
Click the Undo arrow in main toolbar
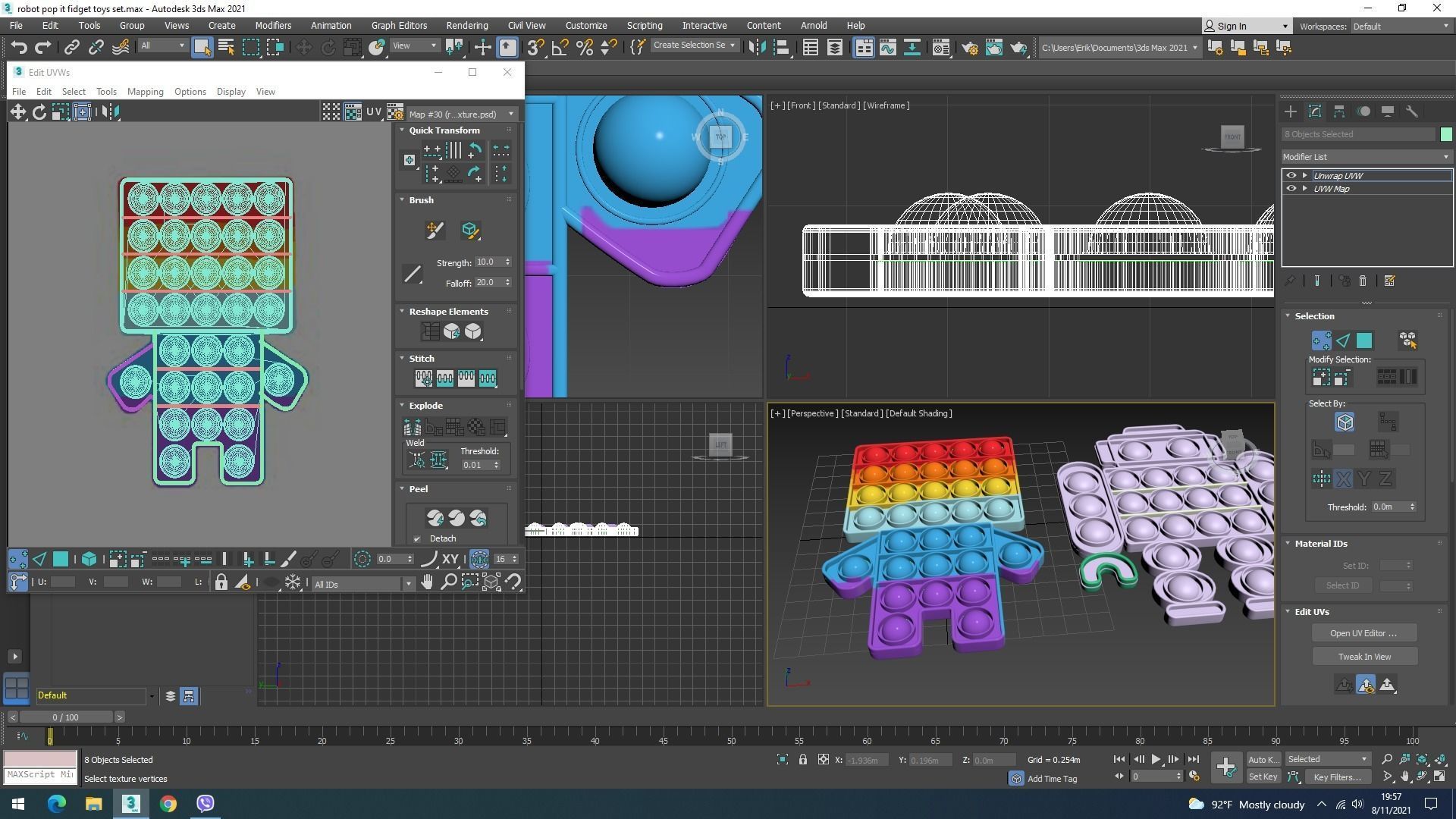click(19, 48)
